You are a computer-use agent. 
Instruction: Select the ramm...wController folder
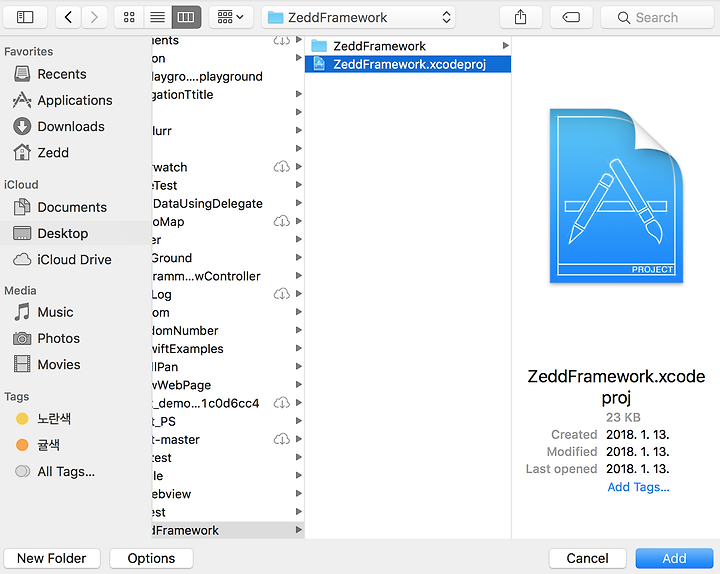coord(228,276)
